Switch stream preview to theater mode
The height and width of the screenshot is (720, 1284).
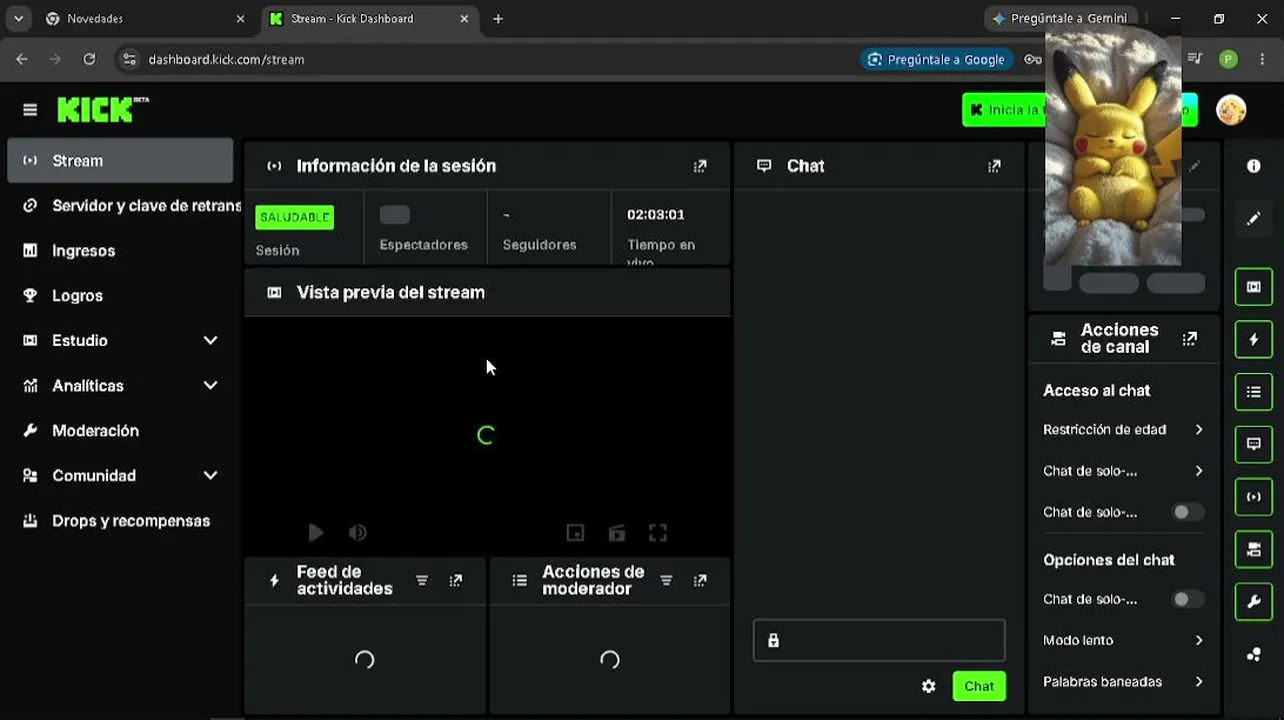(617, 533)
